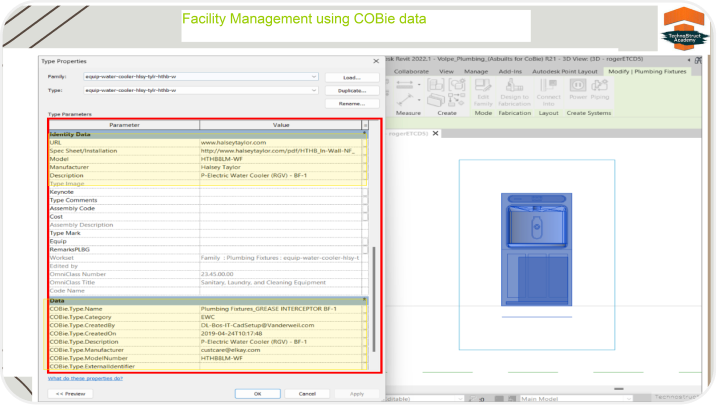Click the Cost value cell
The width and height of the screenshot is (717, 405).
coord(281,217)
